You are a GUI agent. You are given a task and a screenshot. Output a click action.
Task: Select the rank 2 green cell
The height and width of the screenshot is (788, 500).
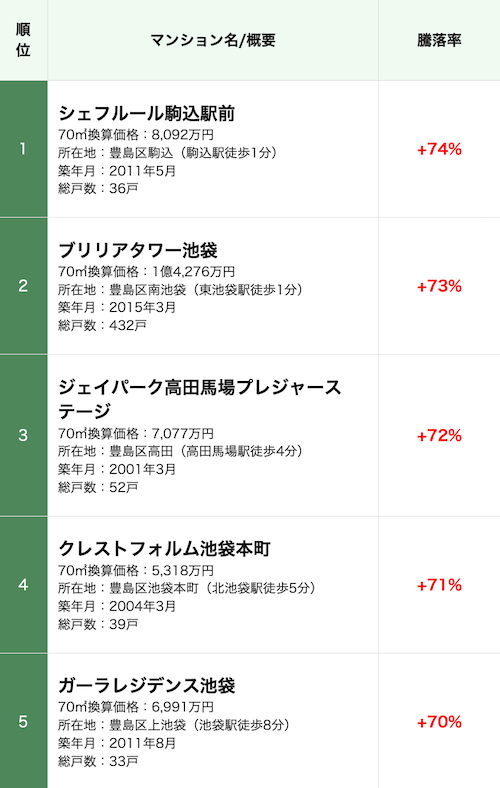coord(23,286)
